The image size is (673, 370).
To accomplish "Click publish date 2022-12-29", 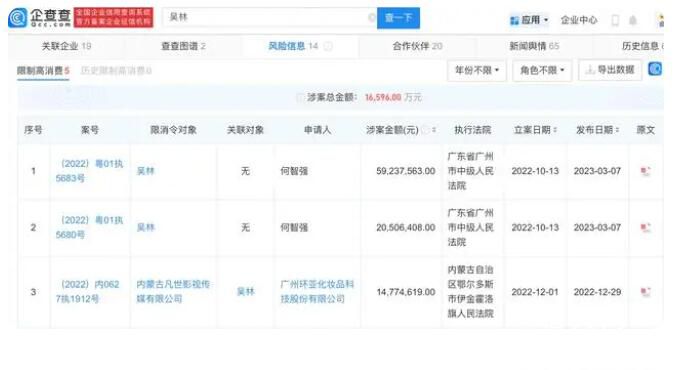I will point(597,292).
